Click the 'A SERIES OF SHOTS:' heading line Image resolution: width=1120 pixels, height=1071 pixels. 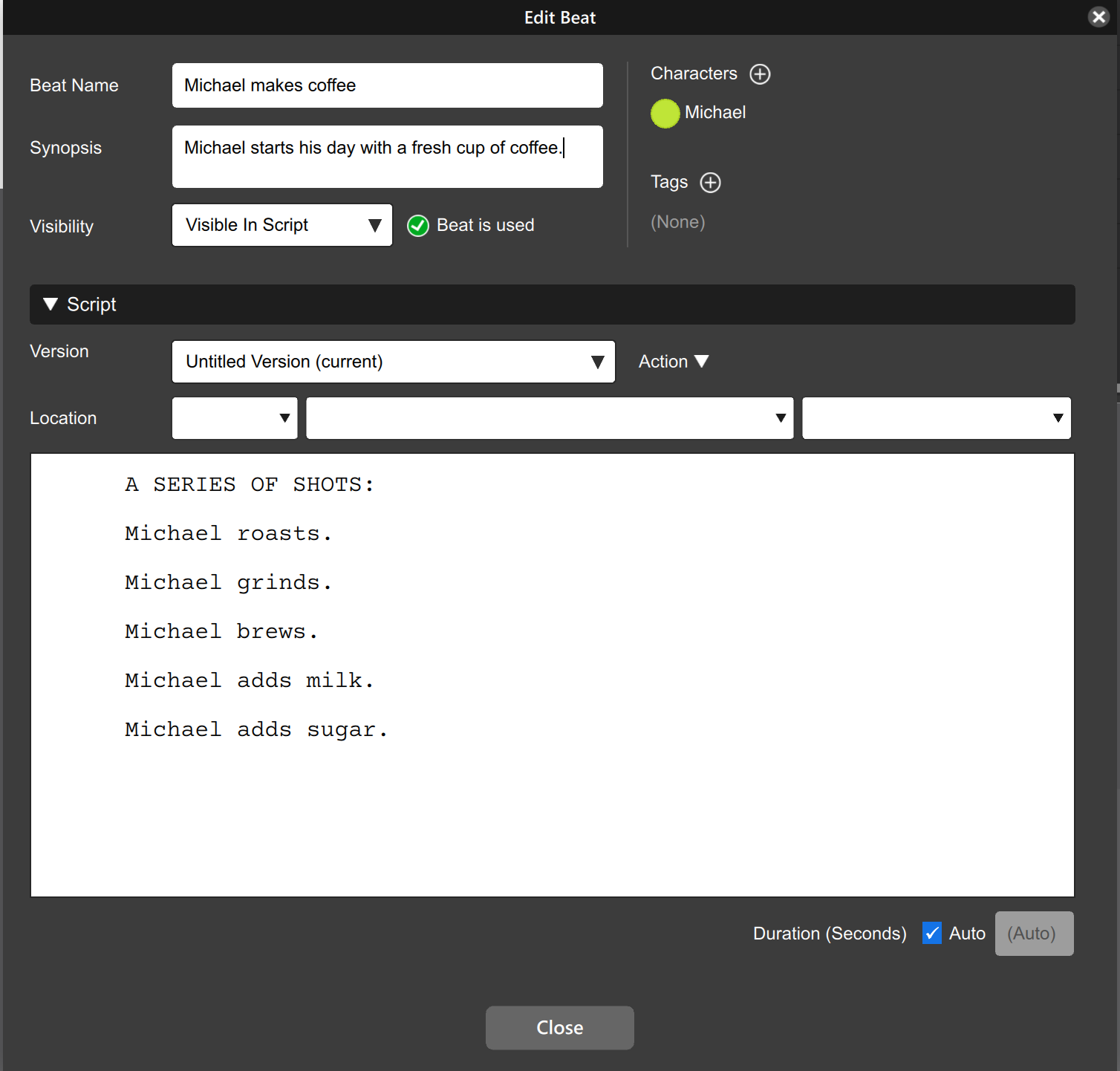[x=250, y=484]
